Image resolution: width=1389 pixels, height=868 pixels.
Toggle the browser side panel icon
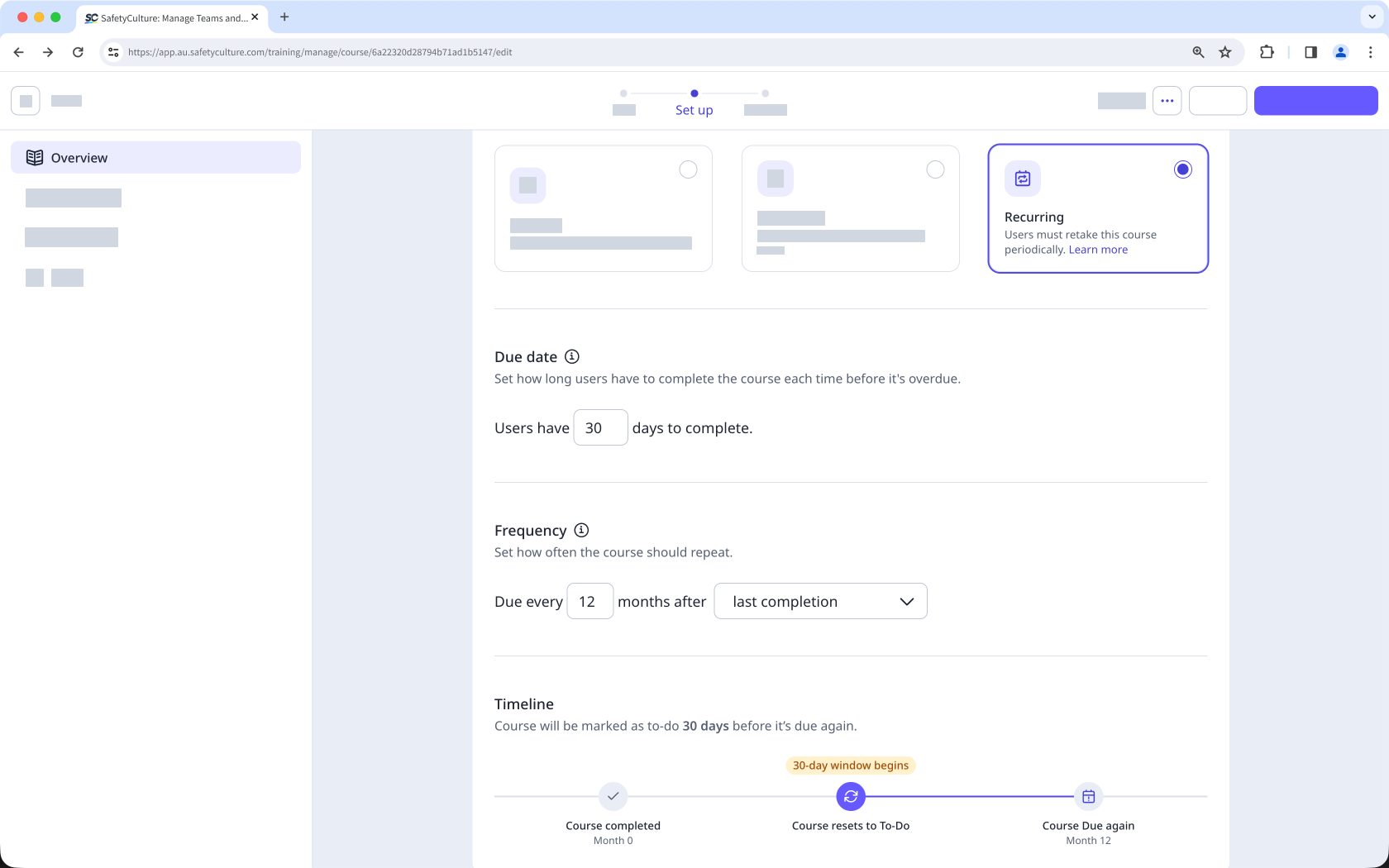pyautogui.click(x=1310, y=52)
